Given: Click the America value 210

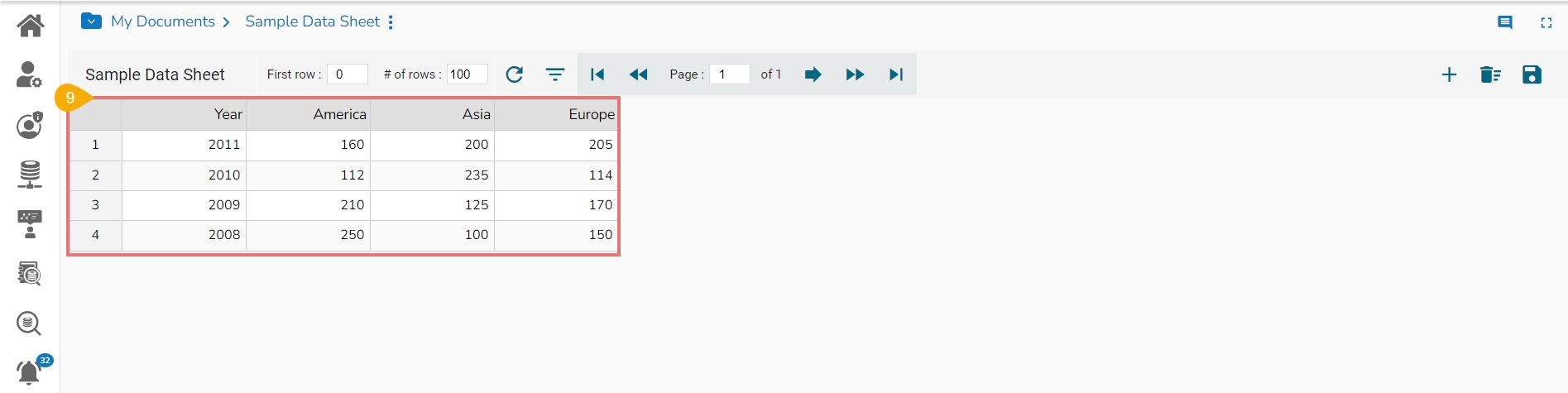Looking at the screenshot, I should (x=308, y=205).
